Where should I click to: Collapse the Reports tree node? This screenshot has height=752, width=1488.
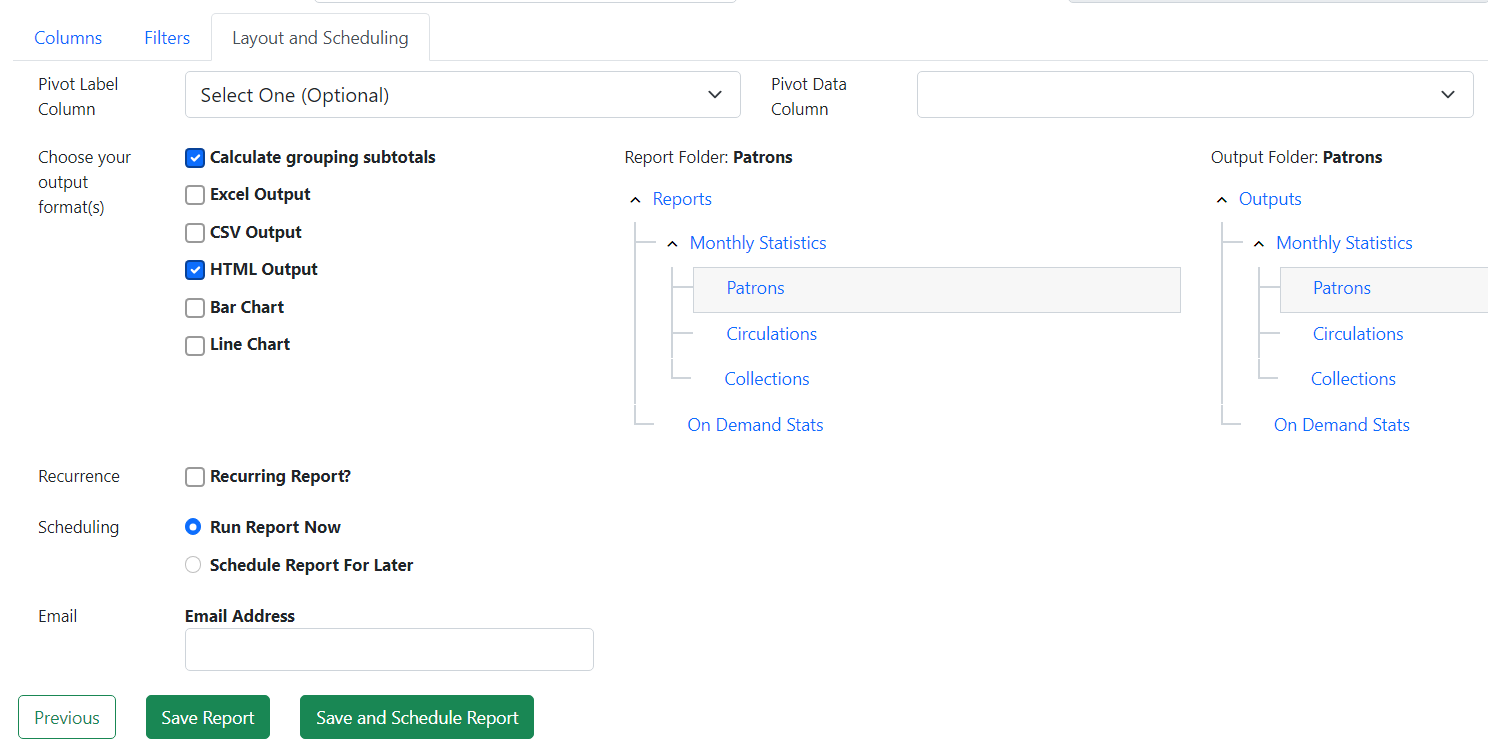click(x=636, y=199)
